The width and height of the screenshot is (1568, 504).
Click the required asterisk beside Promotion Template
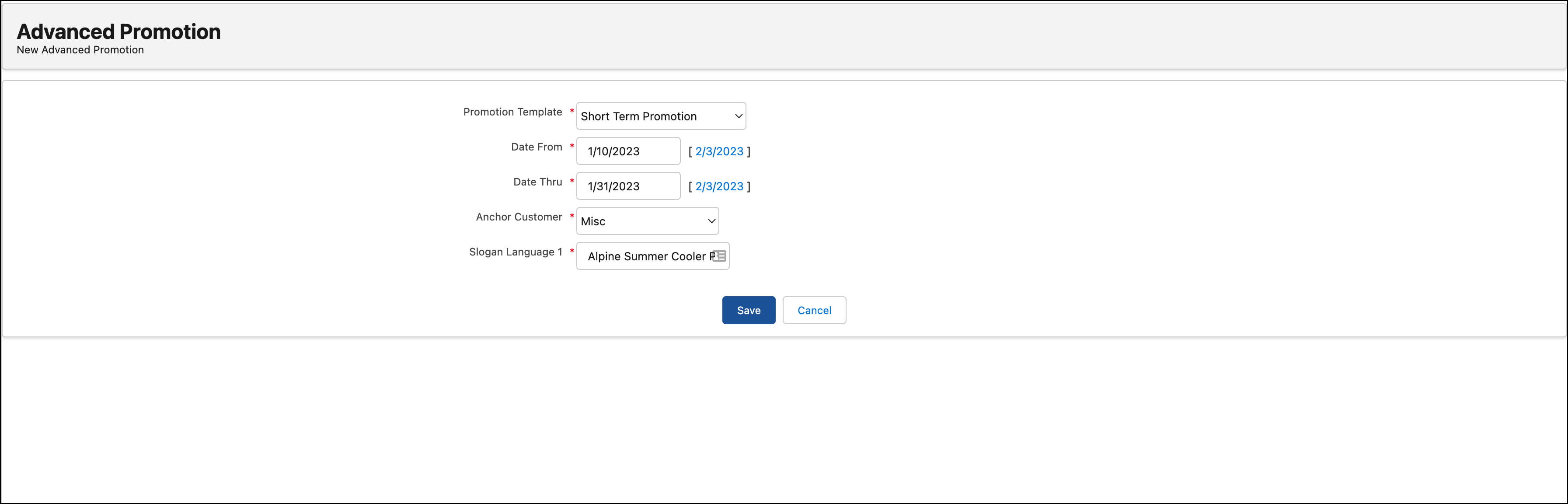[571, 111]
